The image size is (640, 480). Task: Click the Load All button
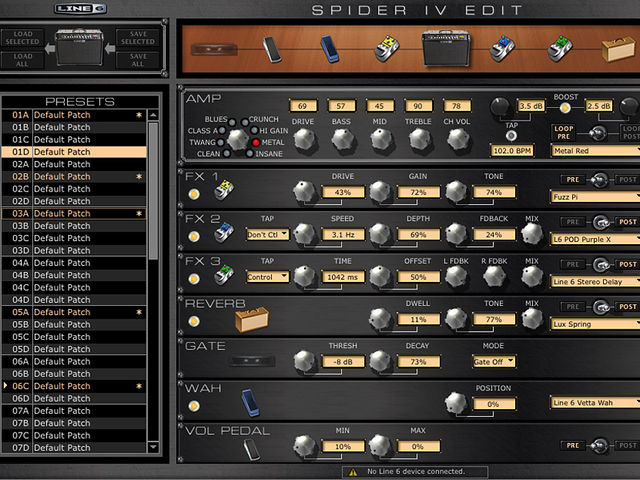pos(22,60)
